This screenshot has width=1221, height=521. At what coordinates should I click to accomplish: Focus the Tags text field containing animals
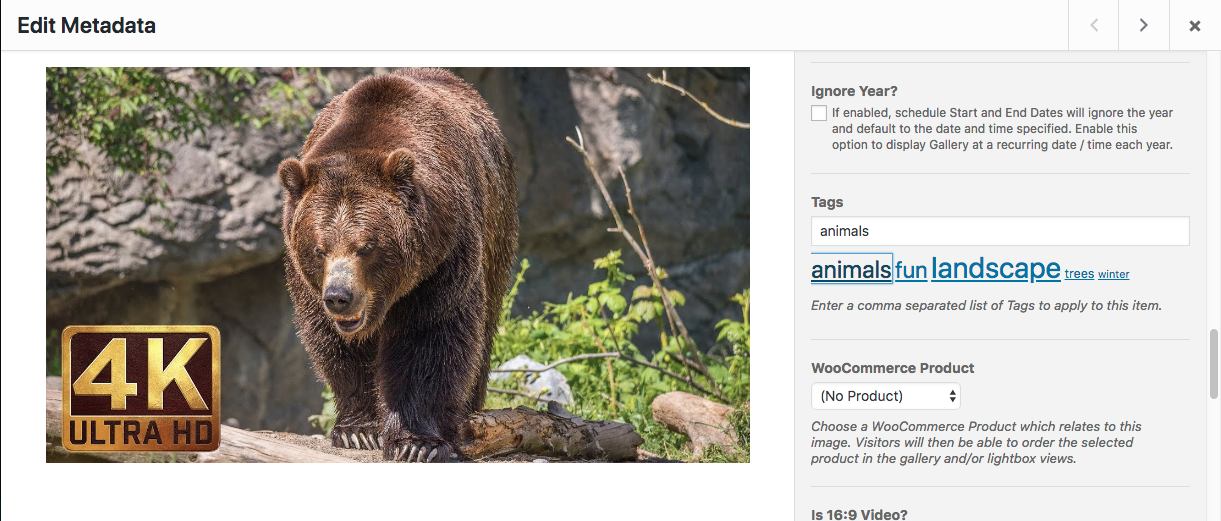tap(1000, 231)
